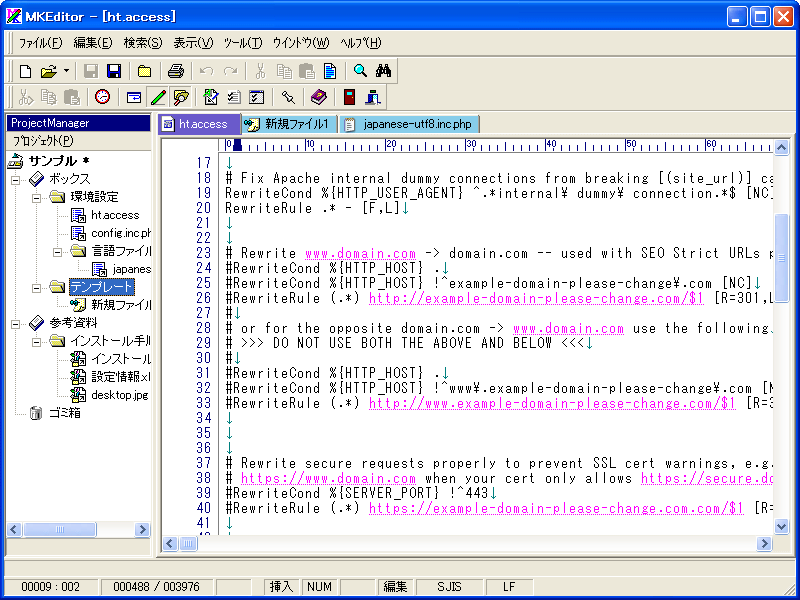
Task: Click the grayed-out save floppy icon
Action: pos(91,71)
